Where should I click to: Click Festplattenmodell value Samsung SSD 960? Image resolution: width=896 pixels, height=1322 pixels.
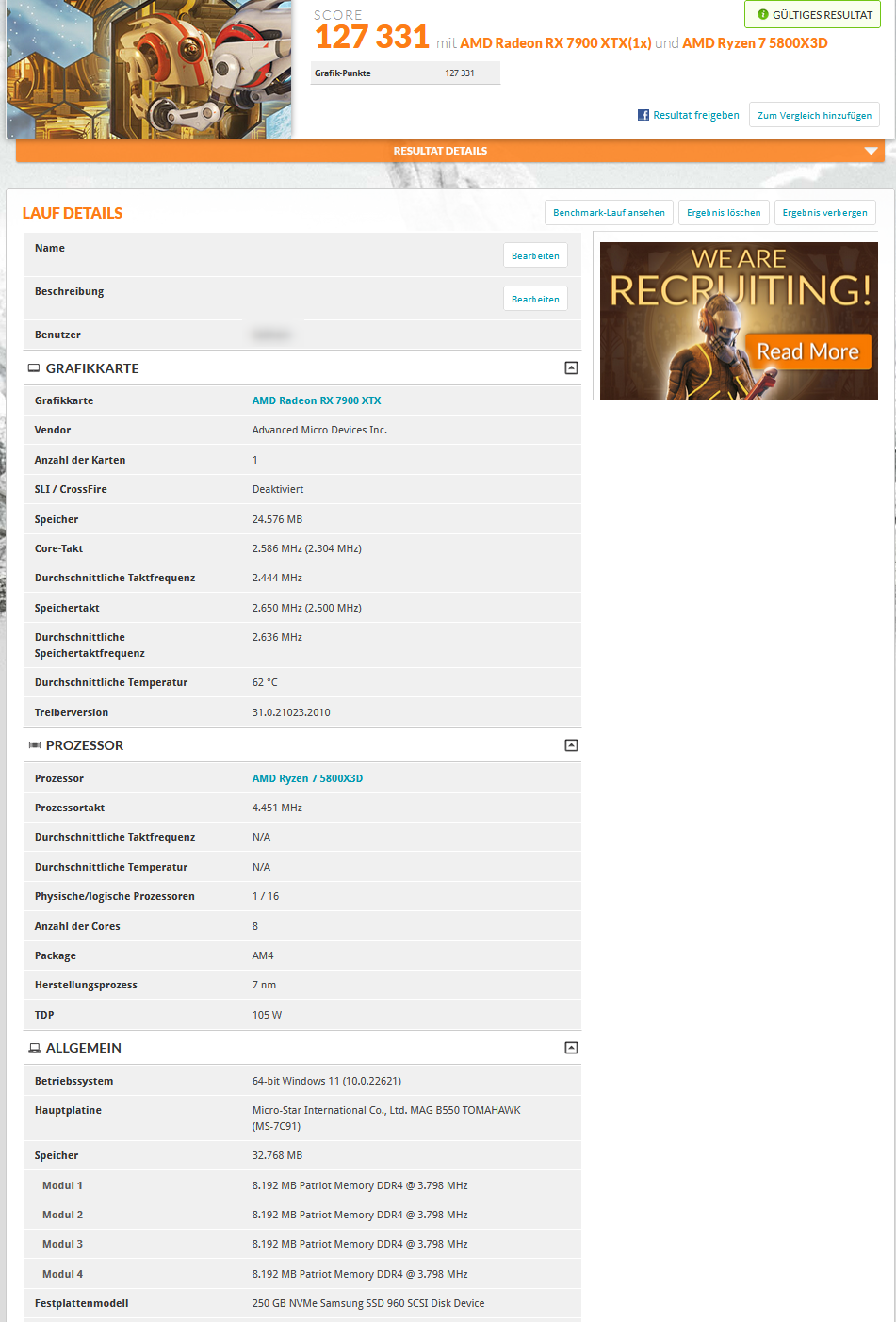coord(368,1303)
